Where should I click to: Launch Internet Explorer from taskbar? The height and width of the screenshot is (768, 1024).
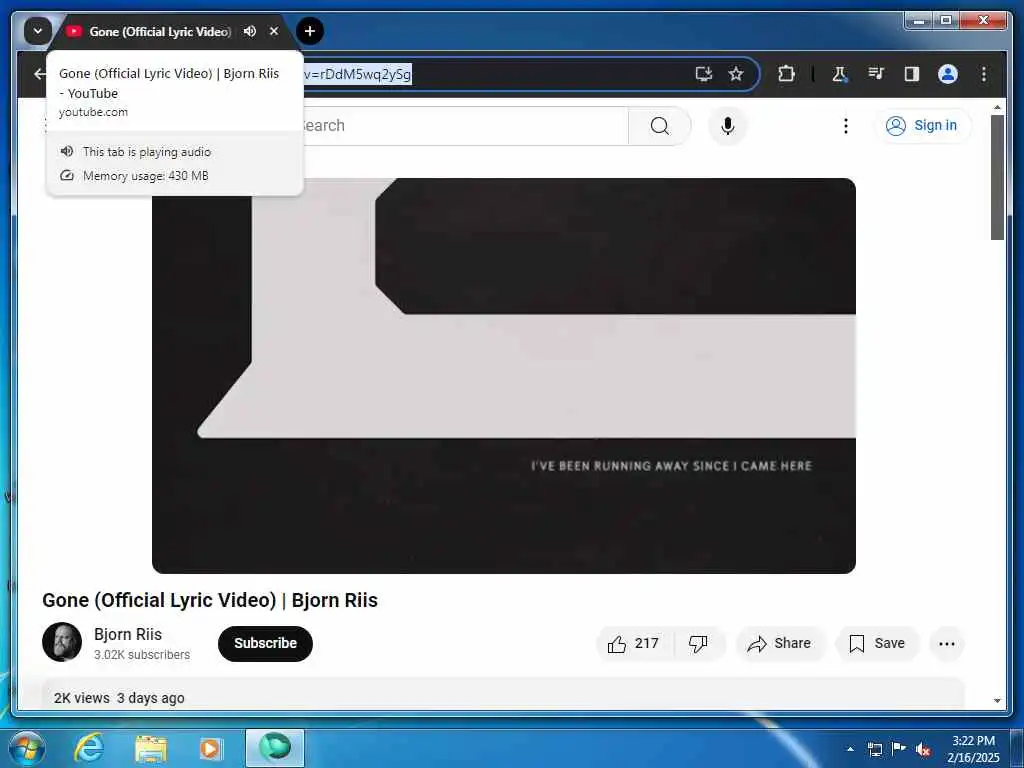[89, 748]
